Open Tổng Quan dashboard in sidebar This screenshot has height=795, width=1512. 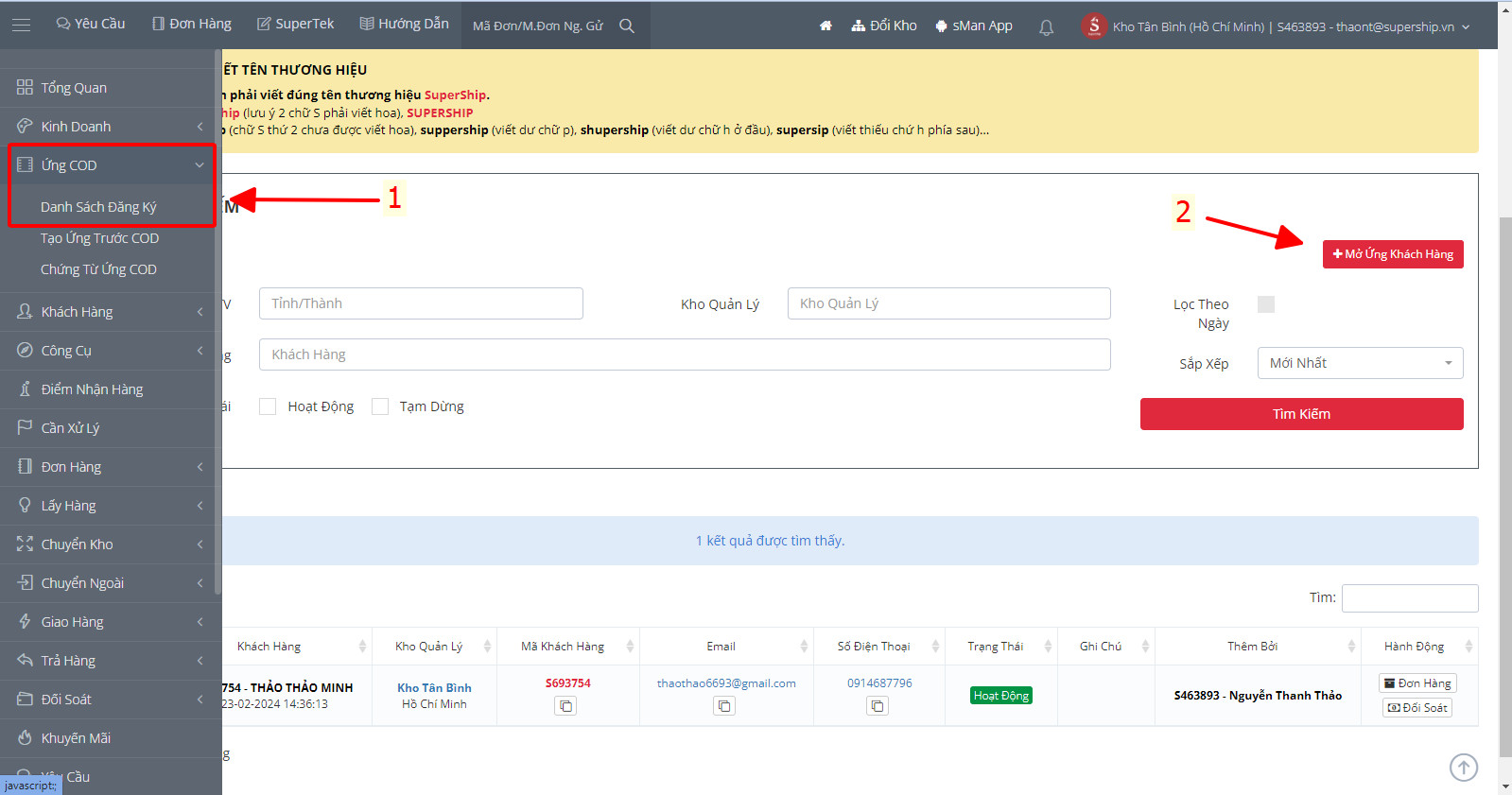pyautogui.click(x=108, y=88)
